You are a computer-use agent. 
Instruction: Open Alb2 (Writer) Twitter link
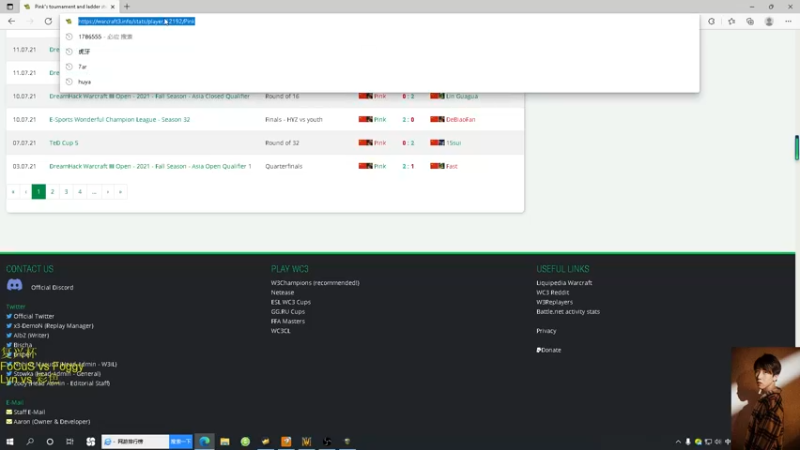[31, 336]
